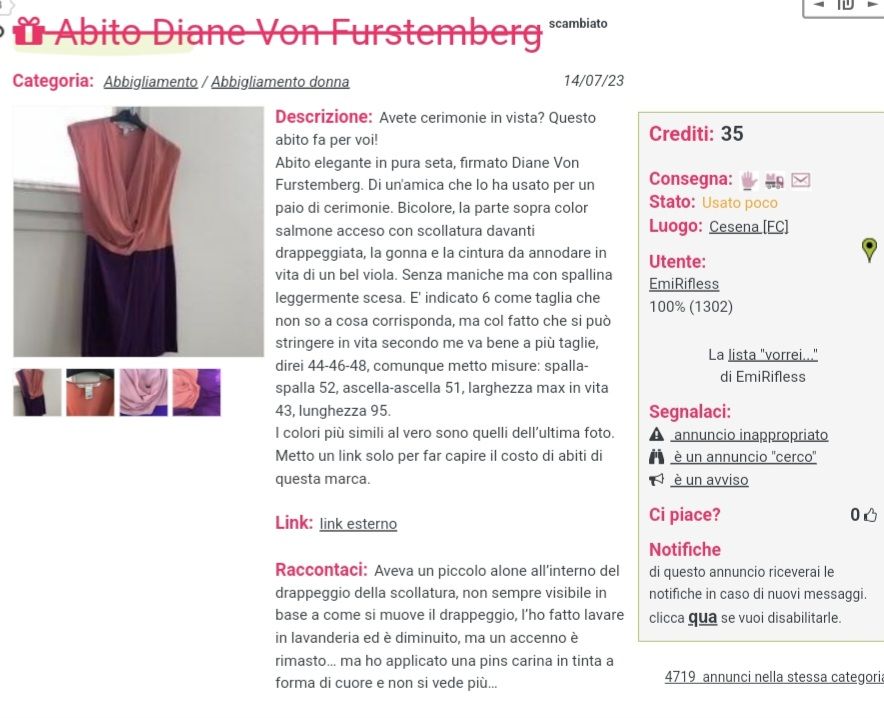Select the orange label close-up thumbnail
Screen dimensions: 884x718
click(90, 392)
